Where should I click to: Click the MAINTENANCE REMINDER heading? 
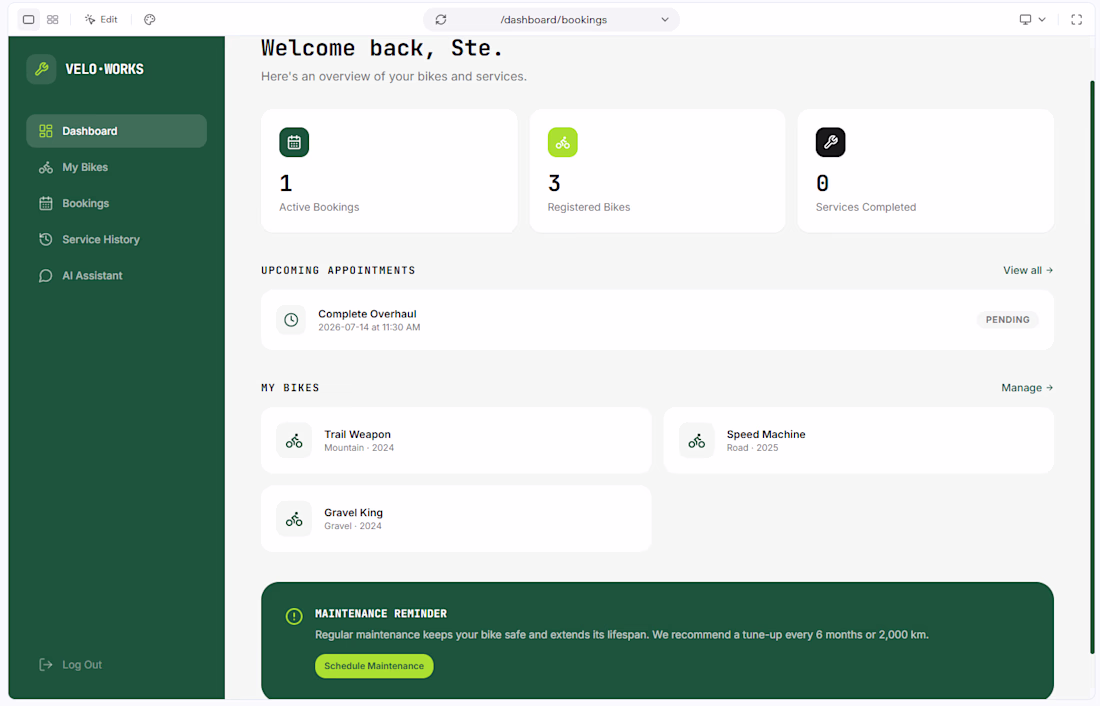click(381, 613)
